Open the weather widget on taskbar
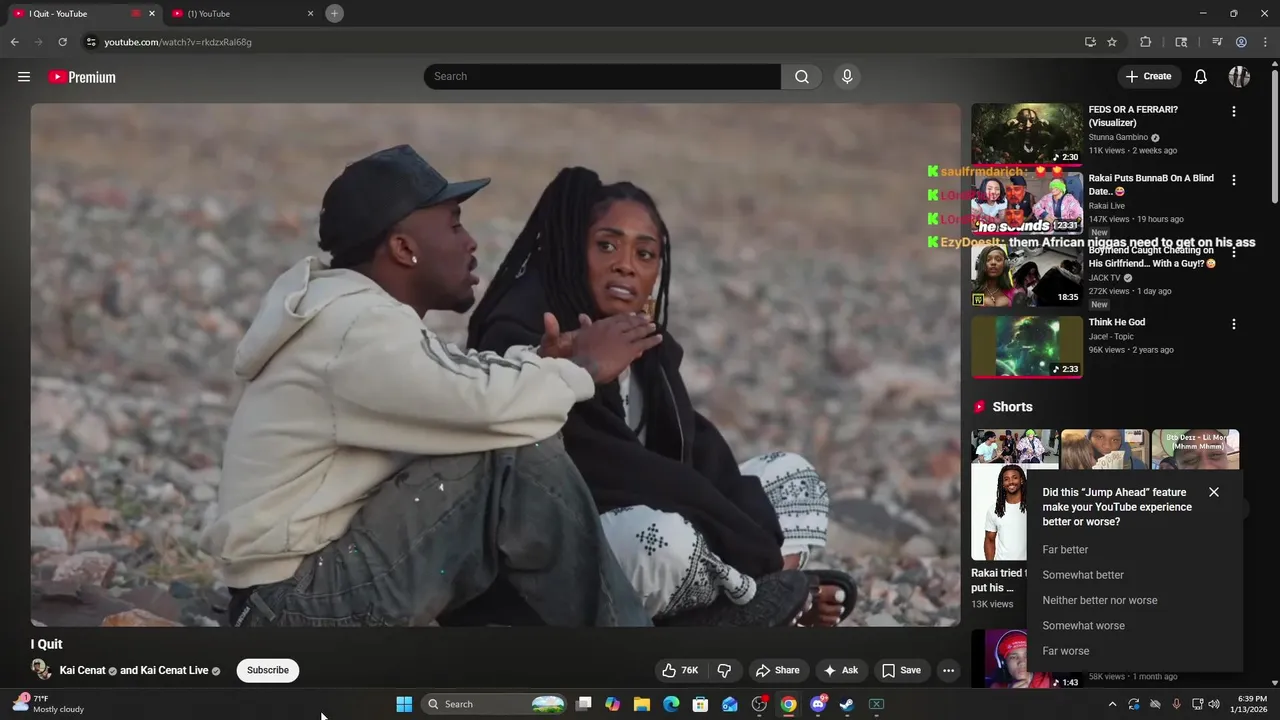 click(48, 704)
